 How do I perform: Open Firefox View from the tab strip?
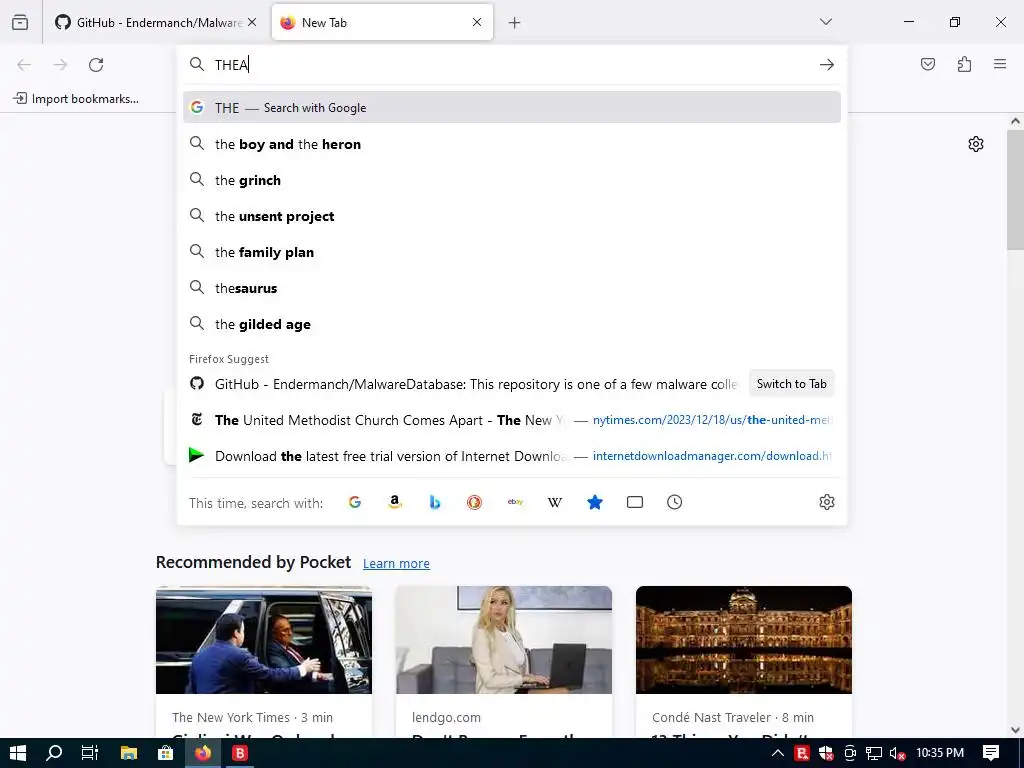(20, 22)
